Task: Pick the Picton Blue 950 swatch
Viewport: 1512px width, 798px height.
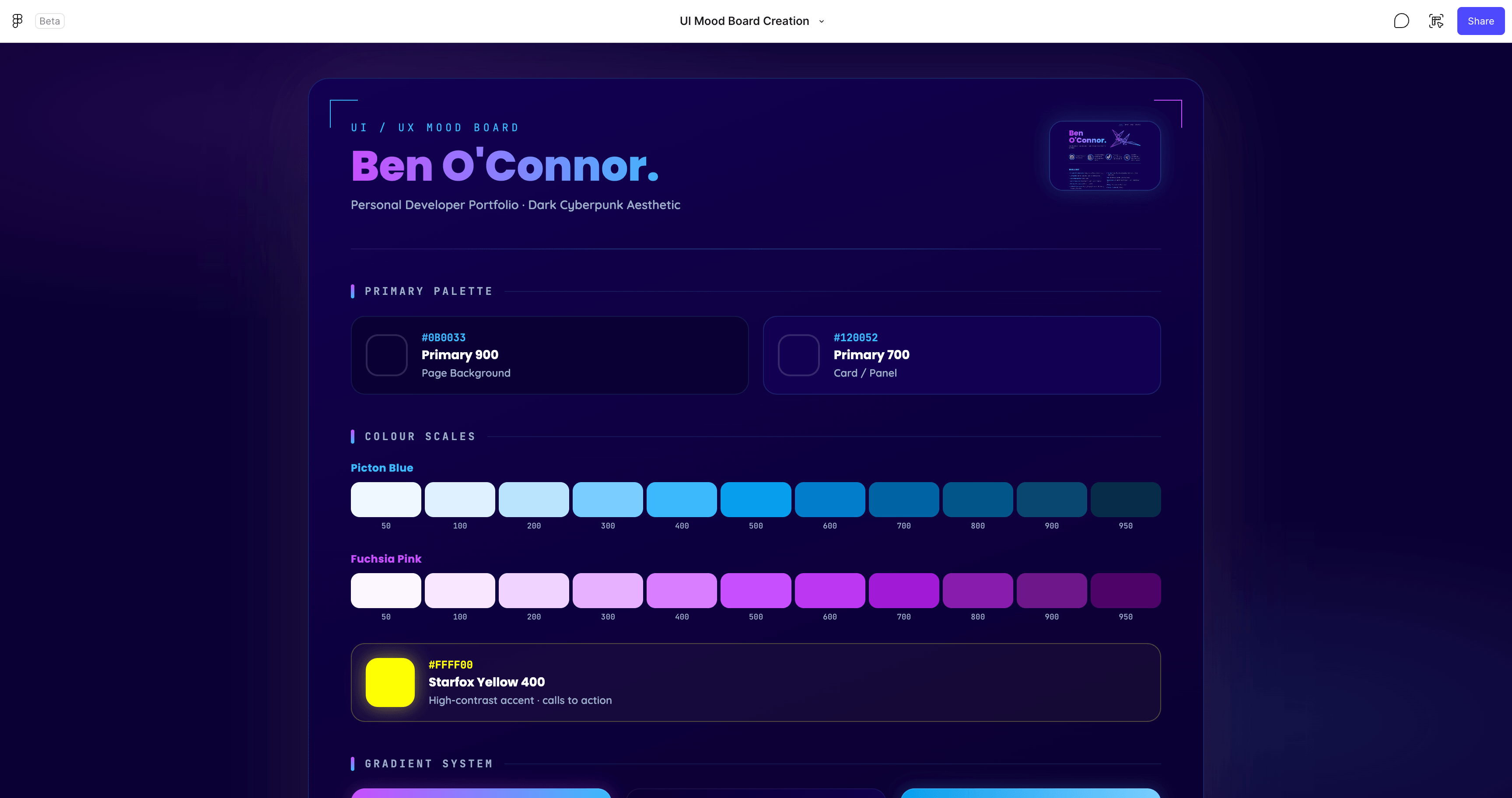Action: (x=1126, y=499)
